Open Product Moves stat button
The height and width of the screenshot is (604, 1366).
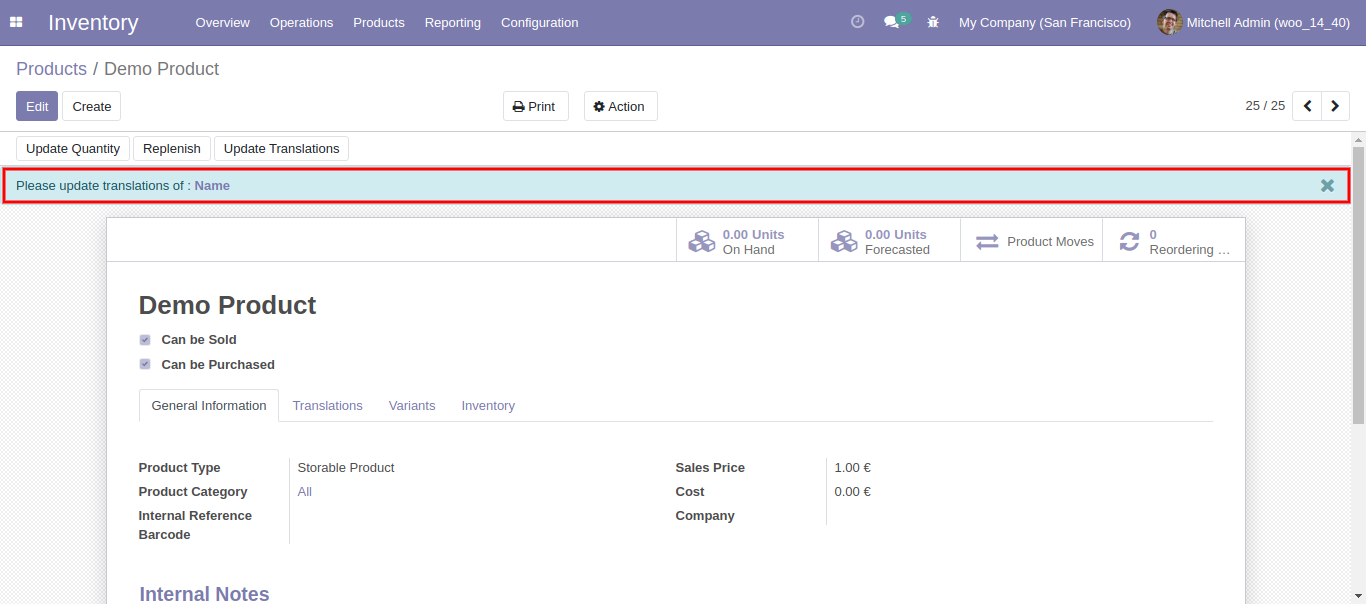[x=1031, y=242]
